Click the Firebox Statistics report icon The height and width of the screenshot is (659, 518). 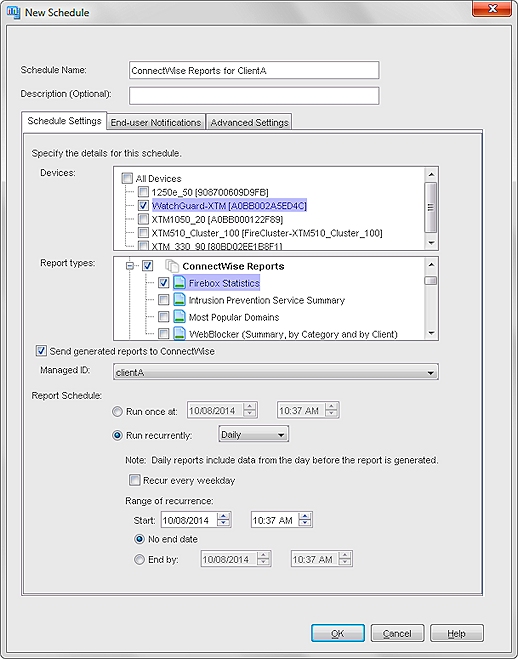click(x=179, y=283)
